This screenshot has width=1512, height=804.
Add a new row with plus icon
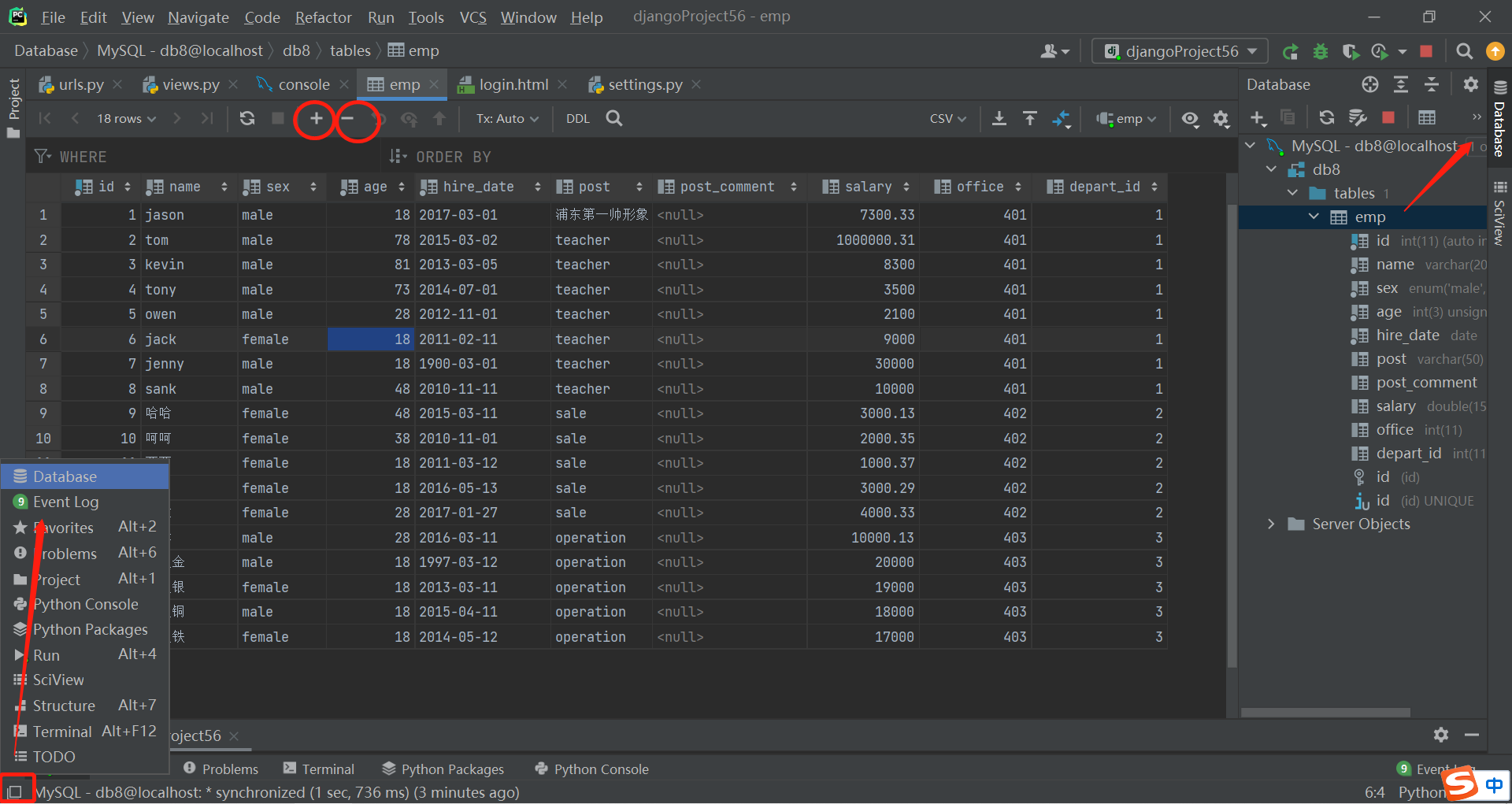(316, 118)
